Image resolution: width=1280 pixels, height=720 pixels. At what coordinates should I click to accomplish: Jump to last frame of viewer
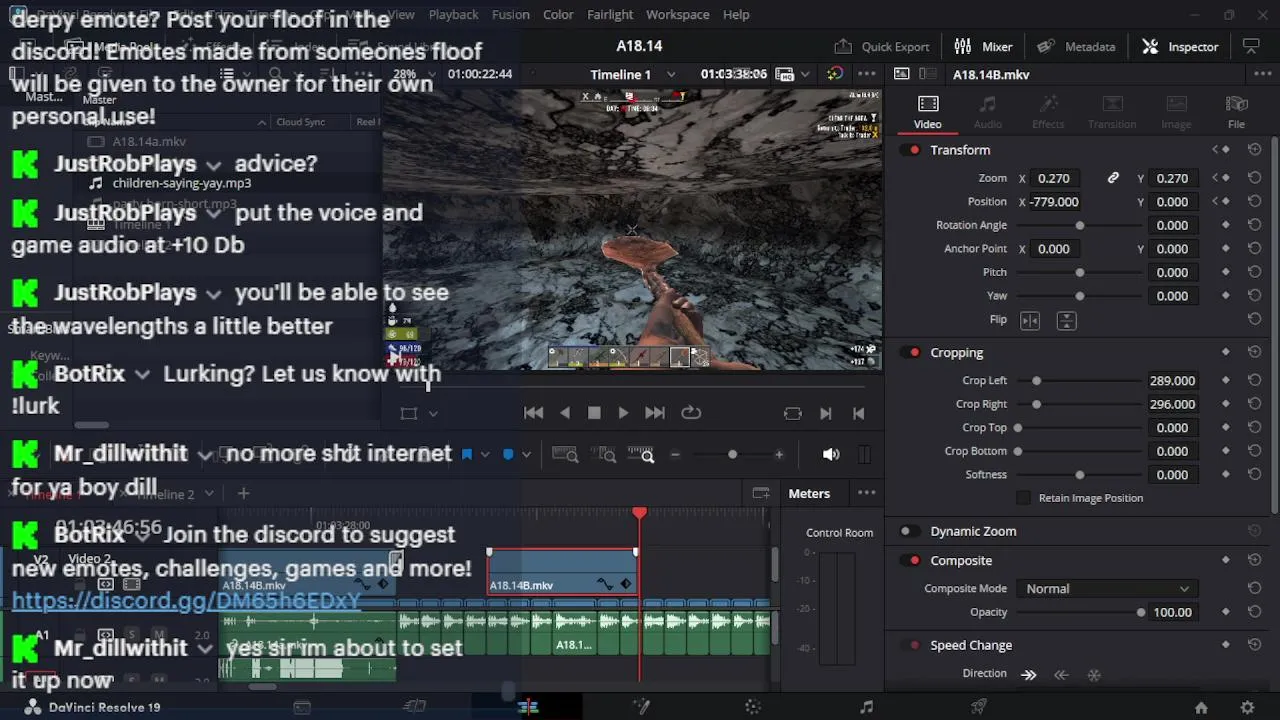pos(655,413)
